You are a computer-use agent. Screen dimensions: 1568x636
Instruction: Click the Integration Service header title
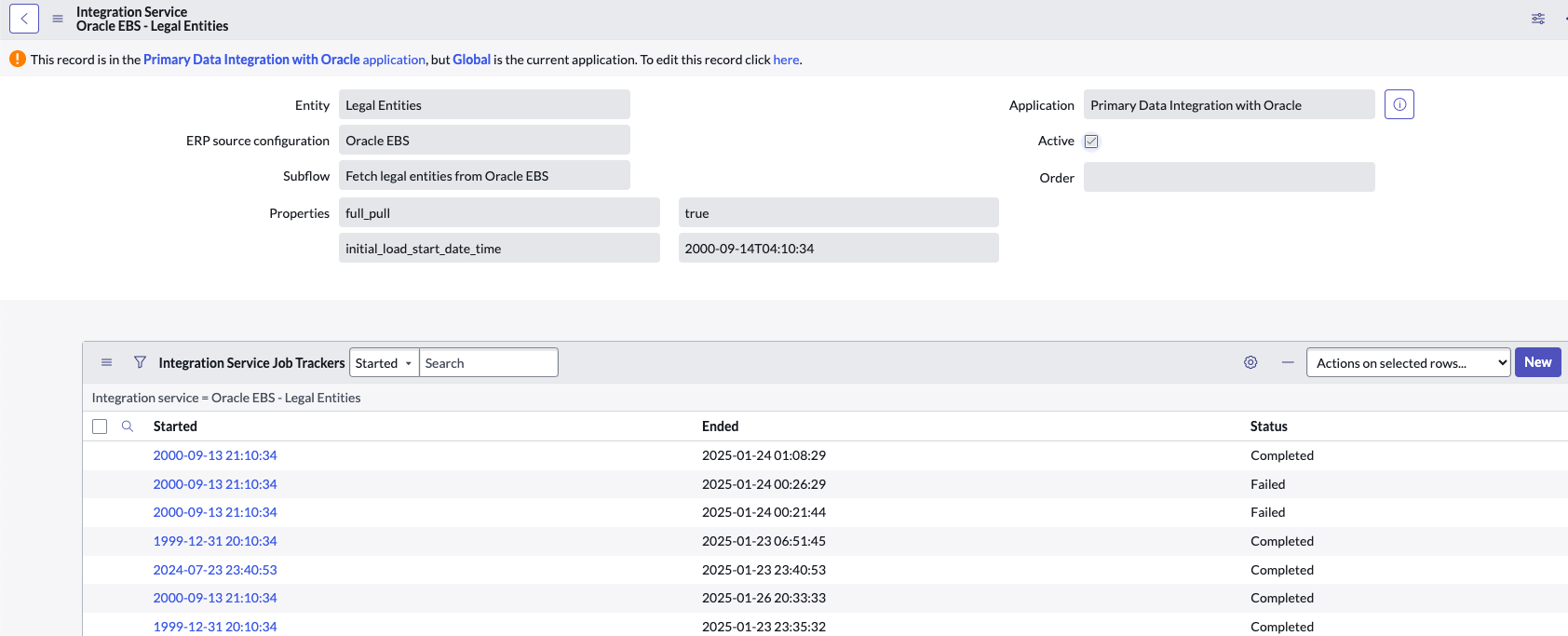[131, 12]
